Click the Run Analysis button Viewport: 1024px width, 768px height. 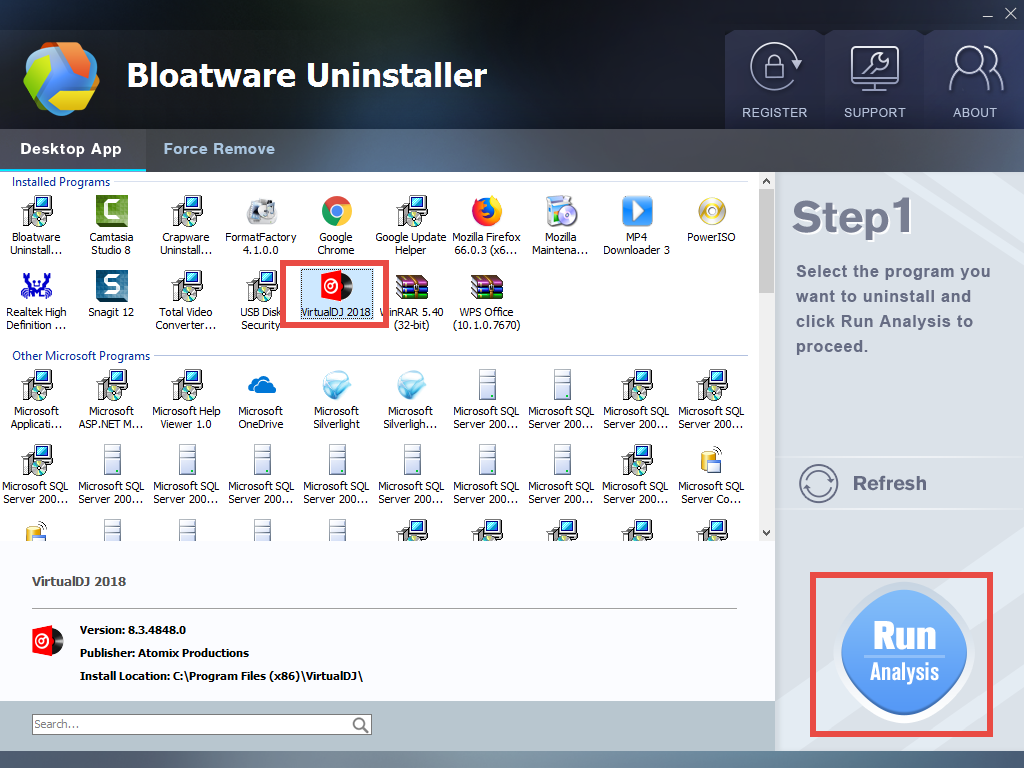[904, 653]
